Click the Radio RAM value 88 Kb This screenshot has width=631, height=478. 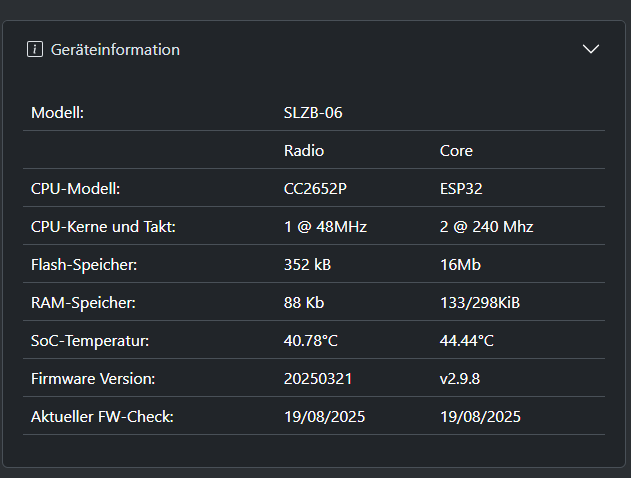click(x=304, y=303)
